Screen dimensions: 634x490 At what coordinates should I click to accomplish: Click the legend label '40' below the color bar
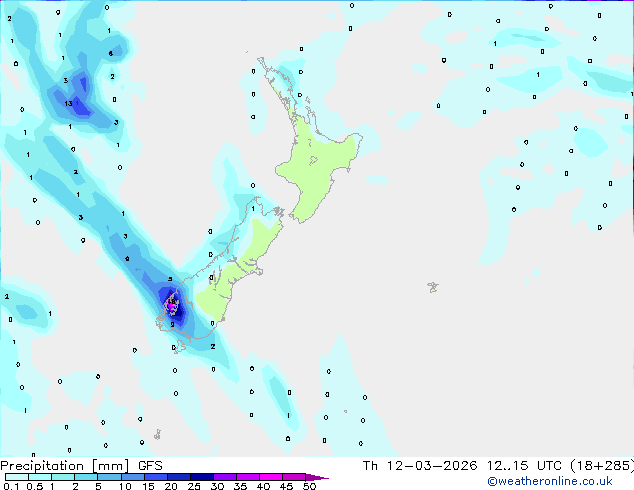[263, 486]
